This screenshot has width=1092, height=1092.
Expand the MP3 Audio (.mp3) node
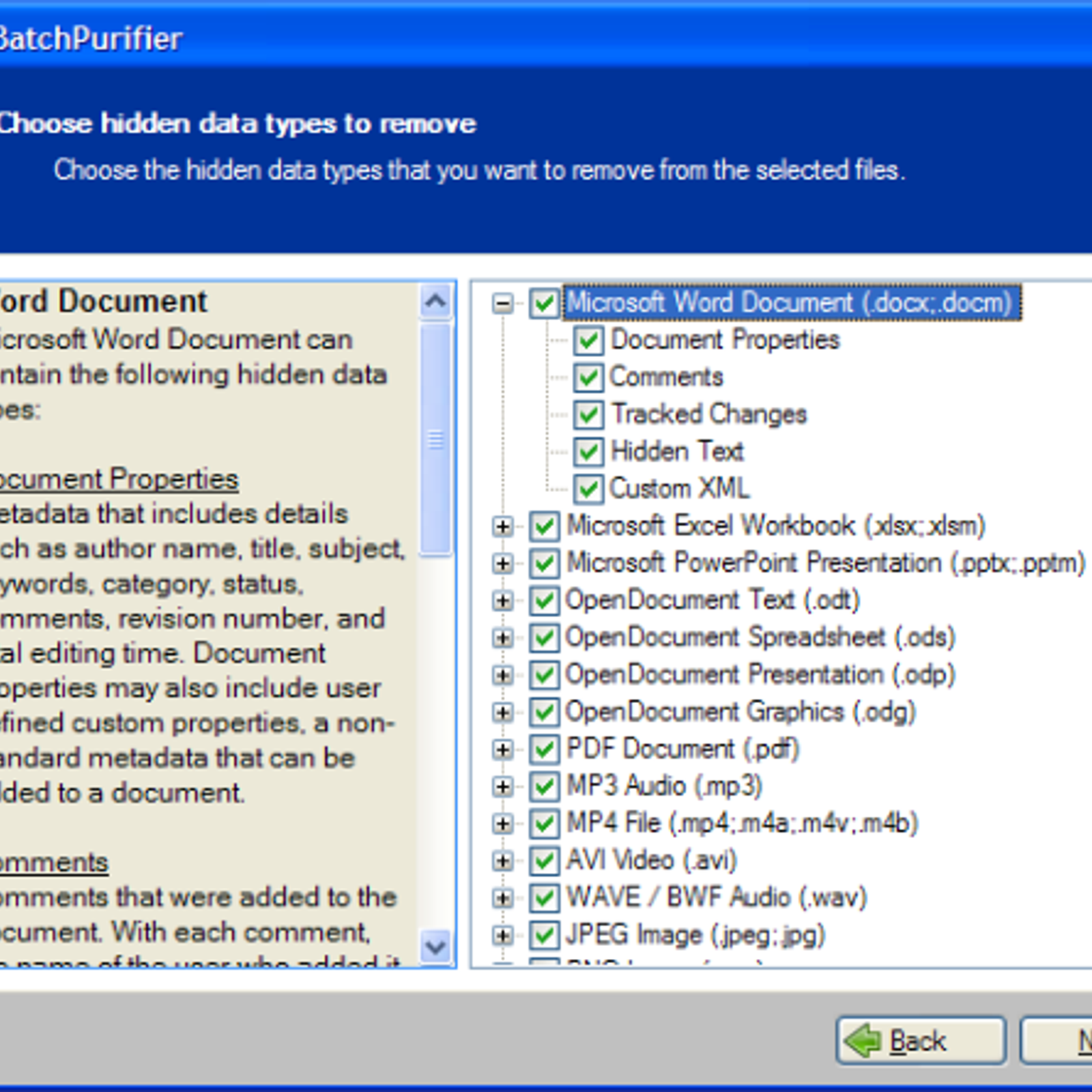click(x=503, y=786)
